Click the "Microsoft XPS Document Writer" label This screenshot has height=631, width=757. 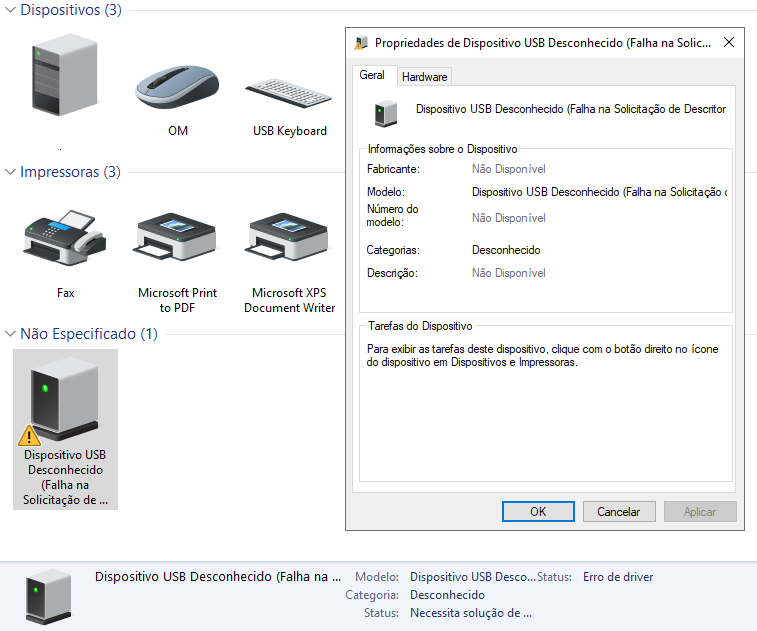(289, 300)
